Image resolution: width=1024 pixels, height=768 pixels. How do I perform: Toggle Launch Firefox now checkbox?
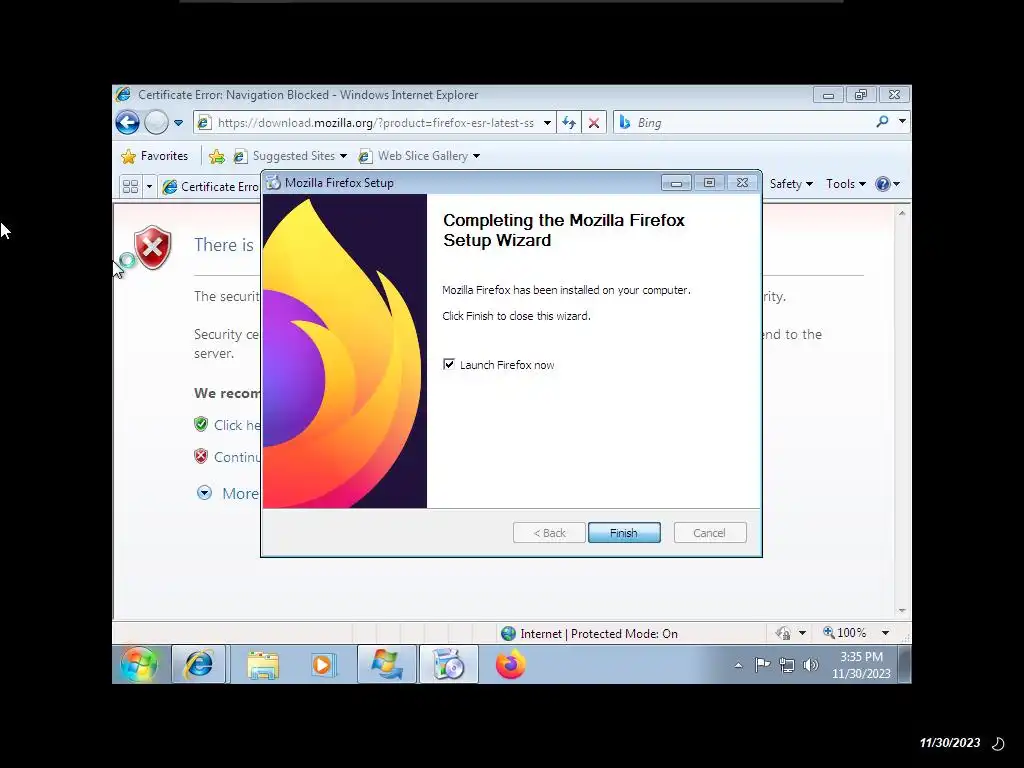coord(449,364)
